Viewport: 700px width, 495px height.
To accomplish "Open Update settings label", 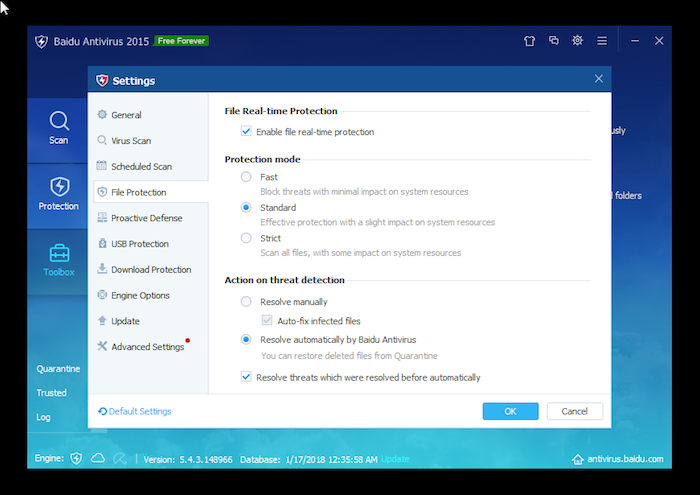I will pos(125,321).
